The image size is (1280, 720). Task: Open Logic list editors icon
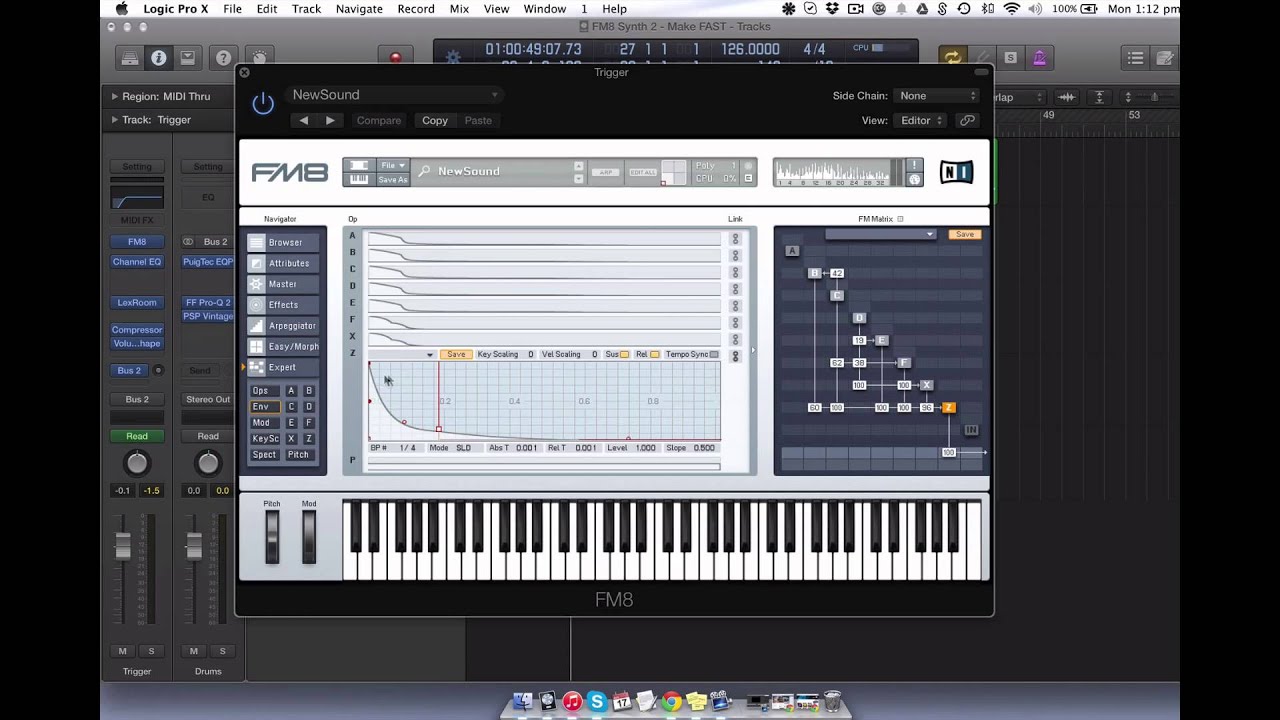[1135, 58]
